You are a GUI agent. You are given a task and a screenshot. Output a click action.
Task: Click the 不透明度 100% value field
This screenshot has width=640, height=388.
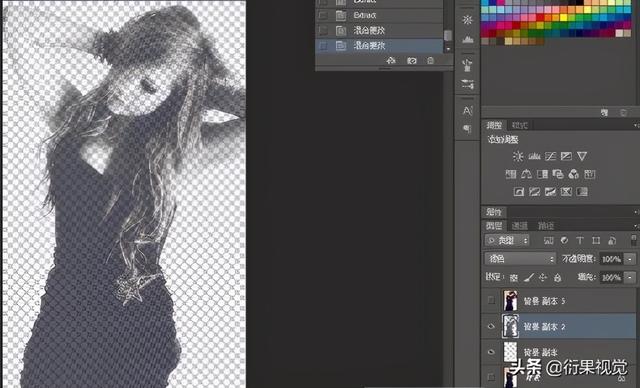point(611,259)
